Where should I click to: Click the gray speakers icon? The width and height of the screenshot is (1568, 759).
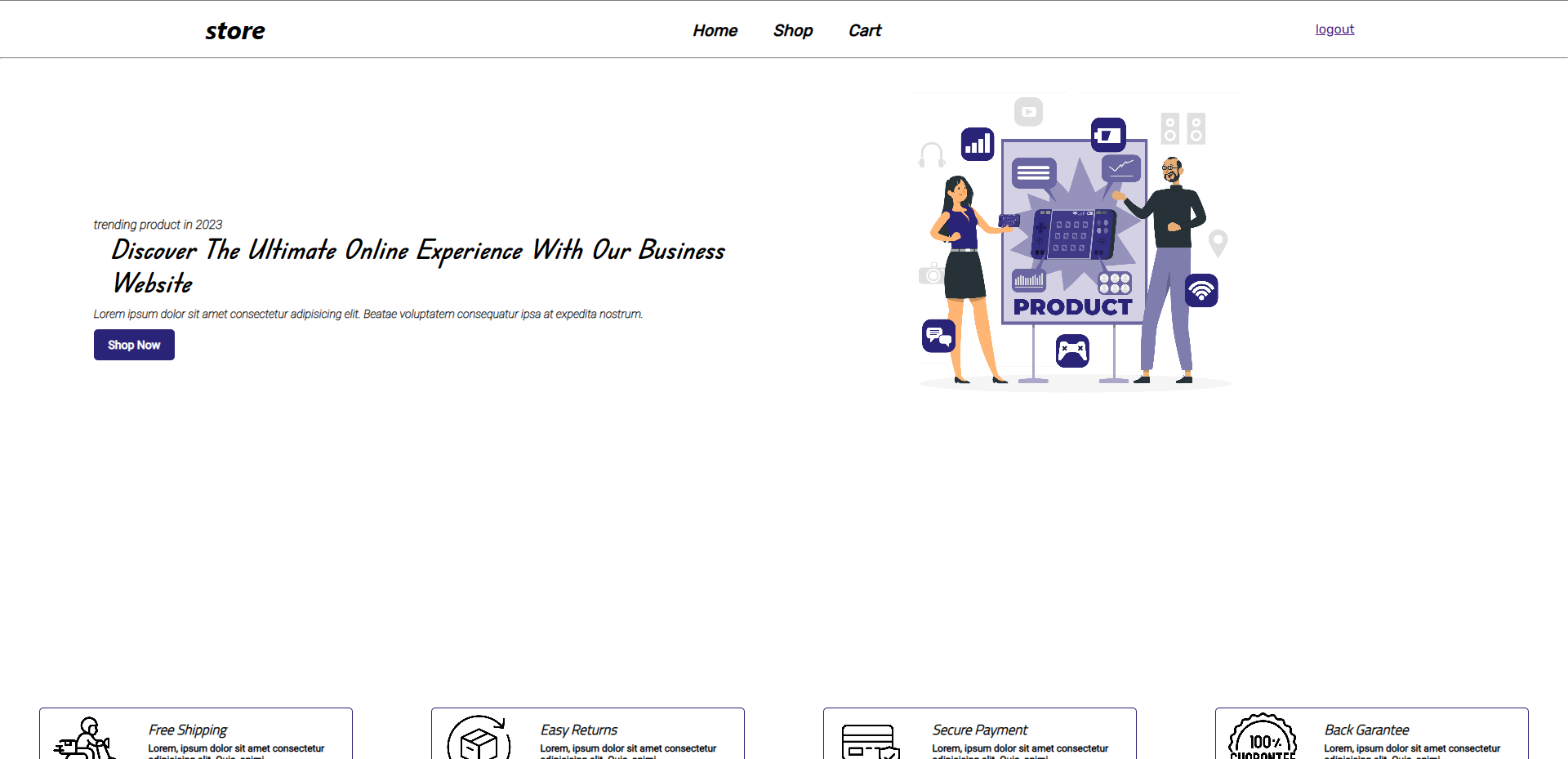click(1183, 128)
